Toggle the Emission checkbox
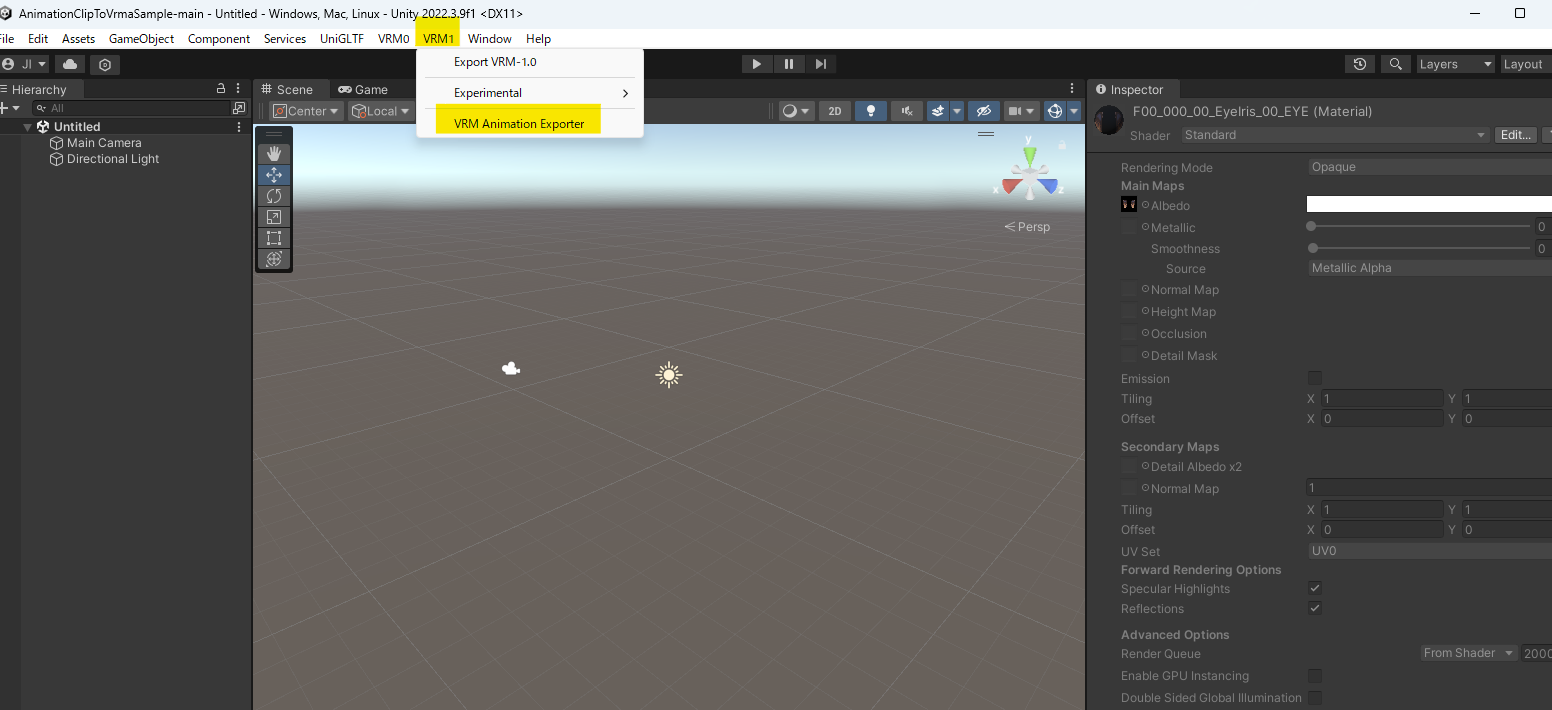Viewport: 1552px width, 710px height. (1315, 378)
